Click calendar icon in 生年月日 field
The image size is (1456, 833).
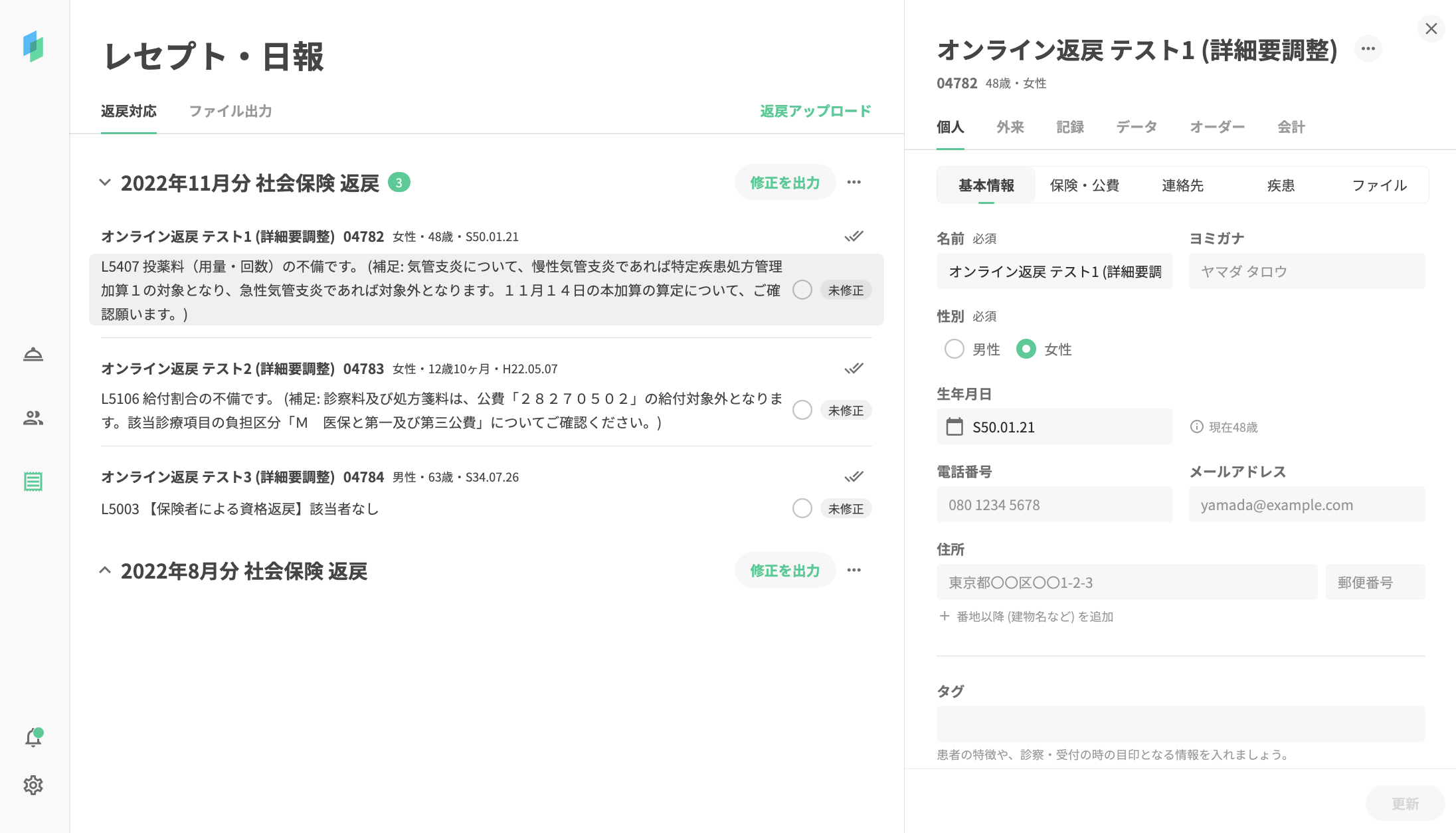955,426
